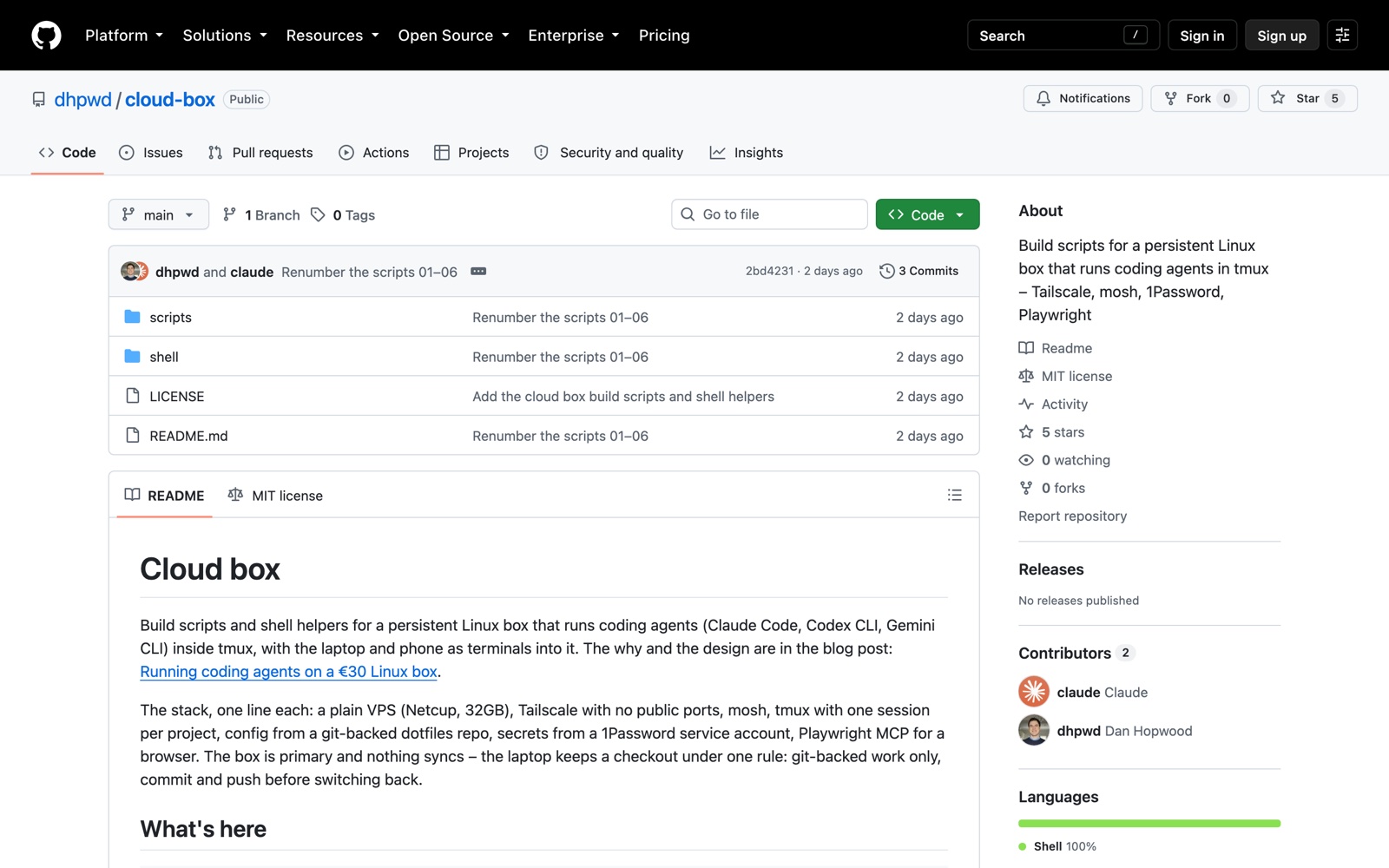The width and height of the screenshot is (1389, 868).
Task: Switch to the Security and quality tab
Action: pyautogui.click(x=609, y=153)
